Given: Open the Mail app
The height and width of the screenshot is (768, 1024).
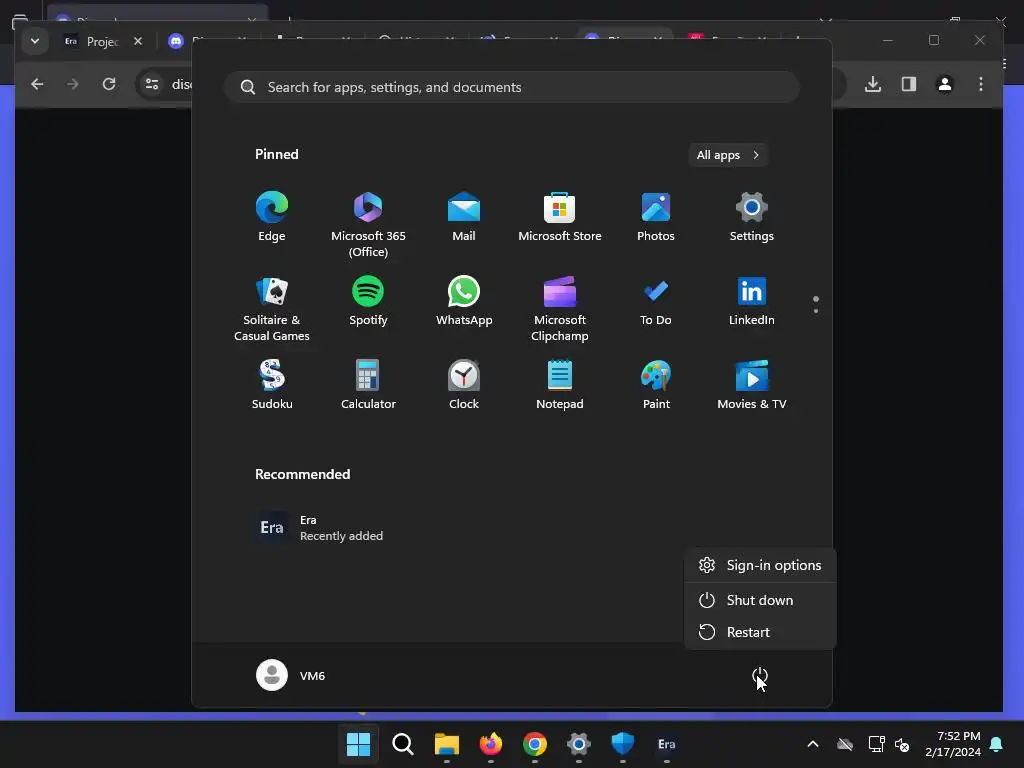Looking at the screenshot, I should click(x=464, y=217).
